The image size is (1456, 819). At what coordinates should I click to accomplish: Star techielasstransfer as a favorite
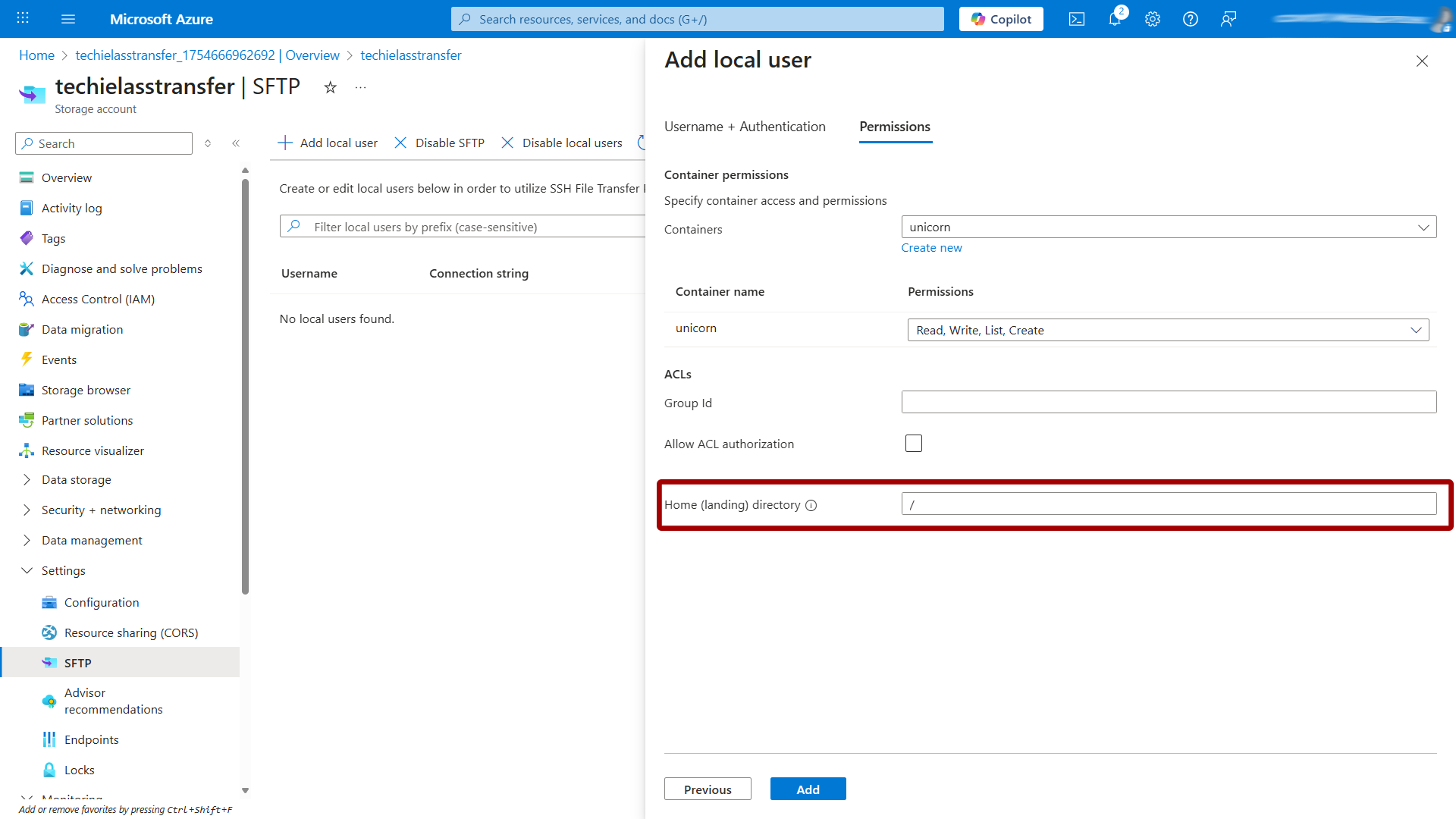click(x=330, y=87)
